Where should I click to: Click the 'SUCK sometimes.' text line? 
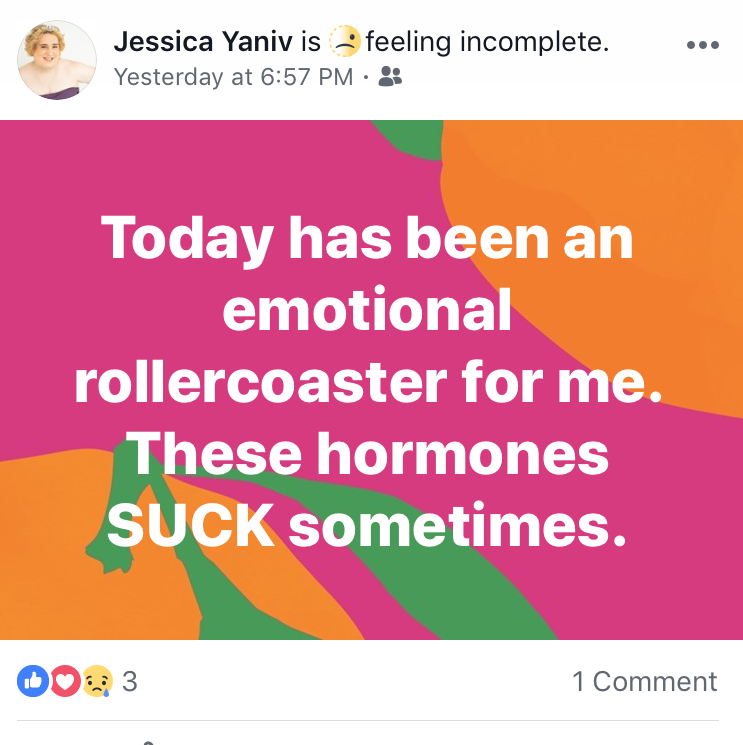367,526
